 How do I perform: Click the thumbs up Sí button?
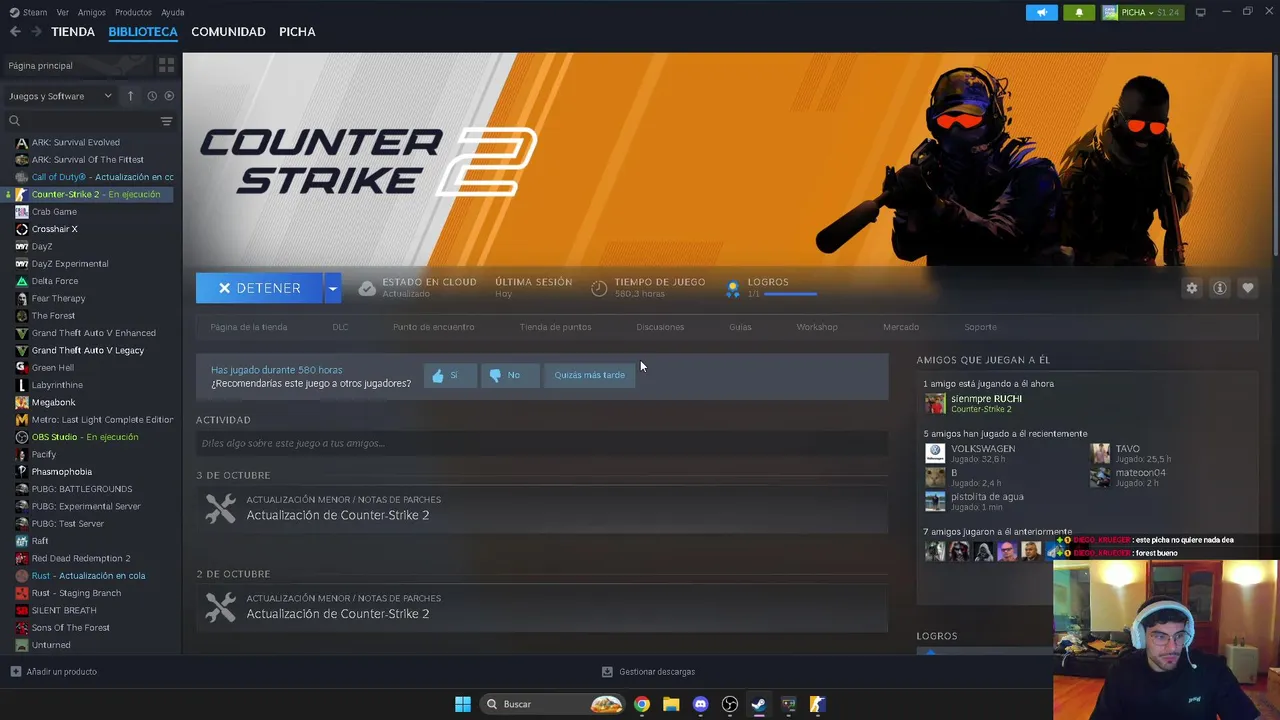(450, 375)
